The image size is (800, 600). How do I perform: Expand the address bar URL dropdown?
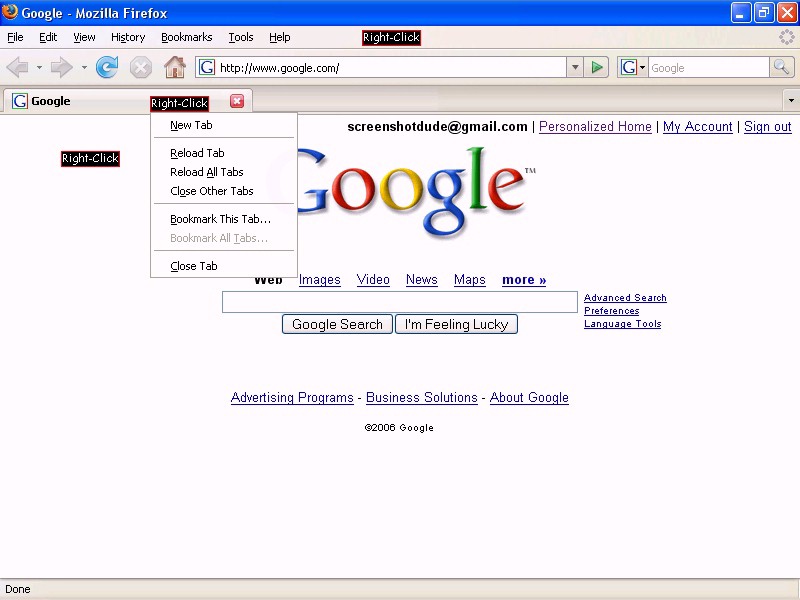(575, 67)
